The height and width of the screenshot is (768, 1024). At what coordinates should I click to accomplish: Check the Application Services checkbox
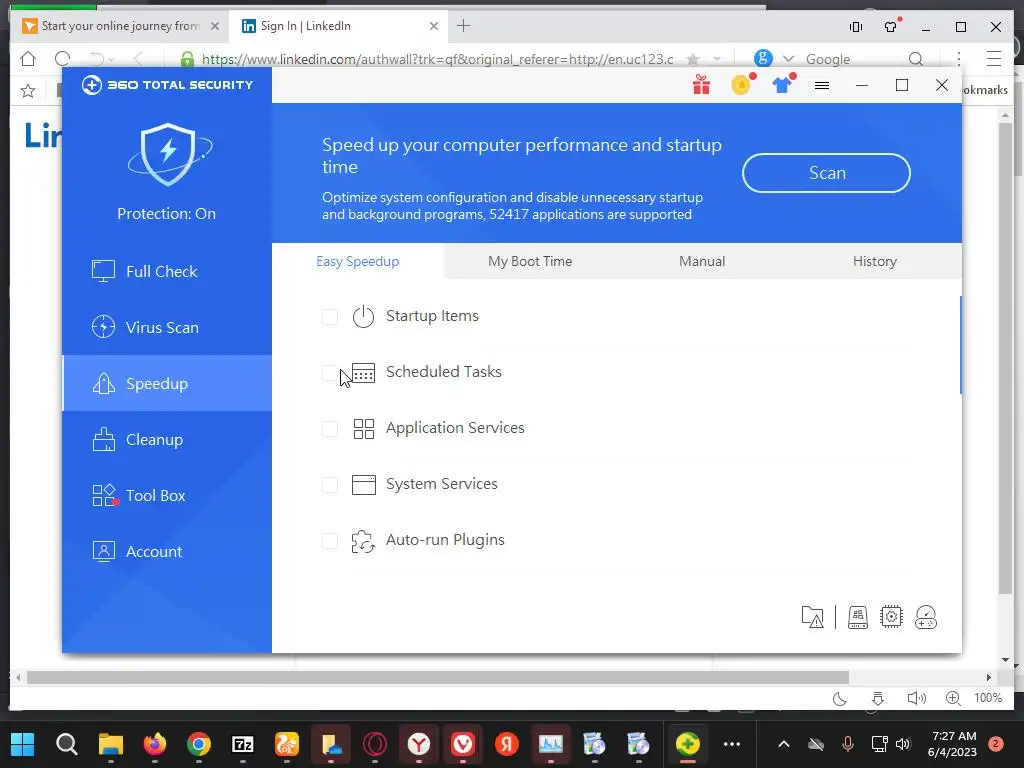pyautogui.click(x=330, y=429)
